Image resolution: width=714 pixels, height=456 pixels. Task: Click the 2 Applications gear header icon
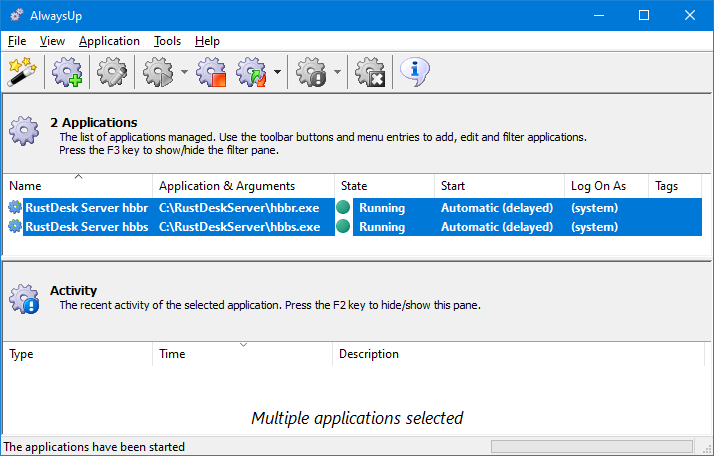24,131
